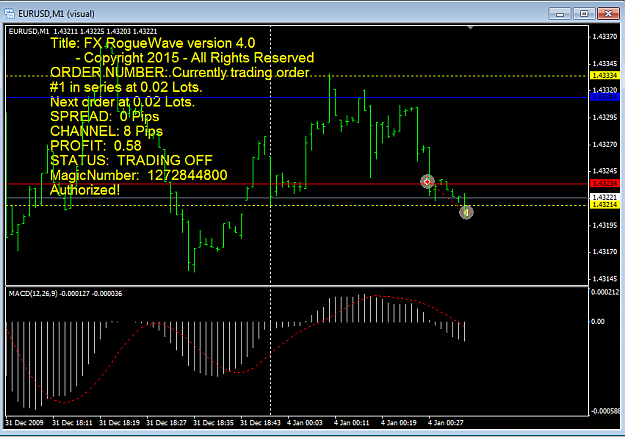
Task: Click the '4 Jan 00:11' time label
Action: click(x=352, y=423)
